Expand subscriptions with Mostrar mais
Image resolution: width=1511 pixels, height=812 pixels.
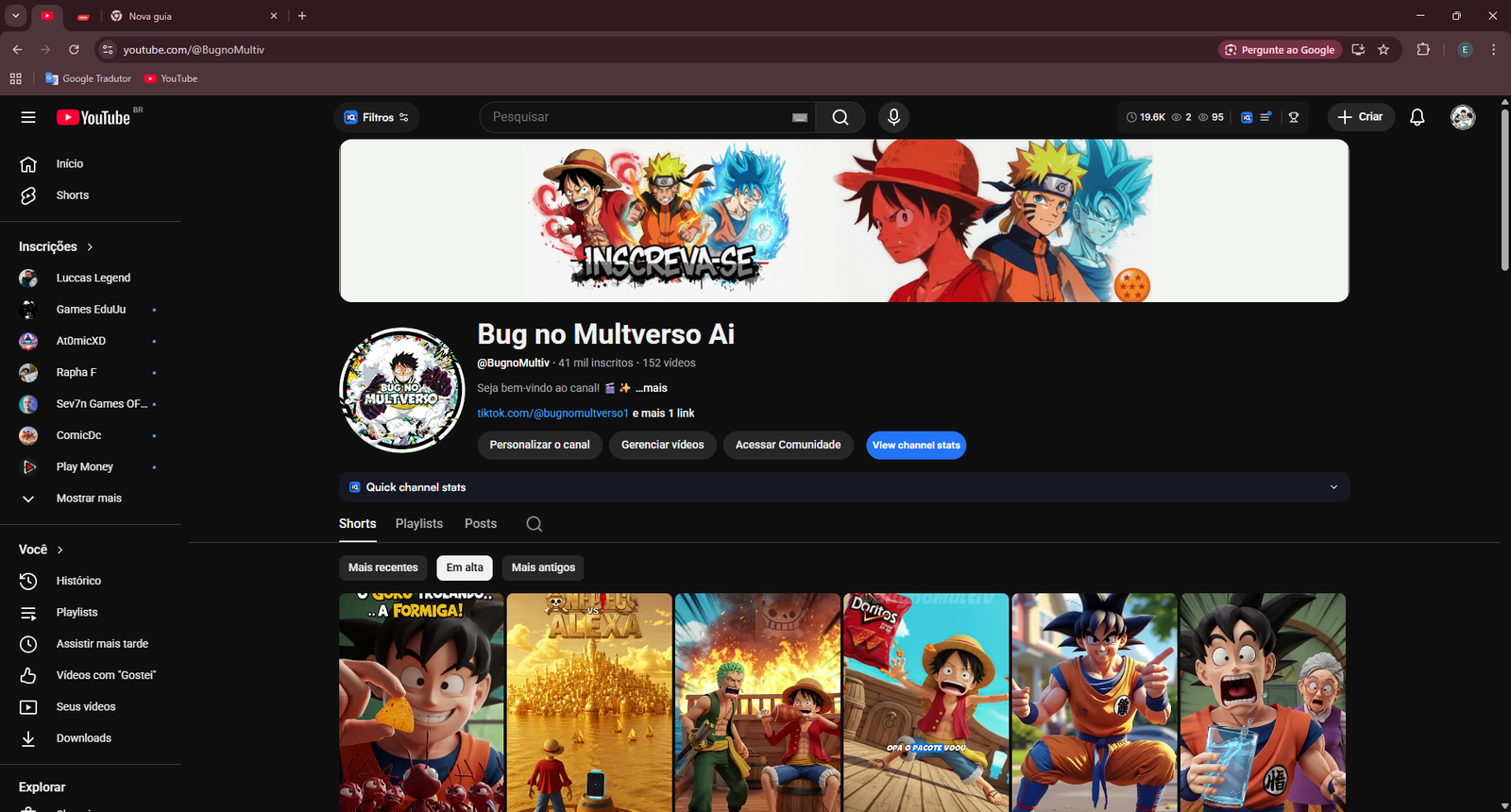91,499
